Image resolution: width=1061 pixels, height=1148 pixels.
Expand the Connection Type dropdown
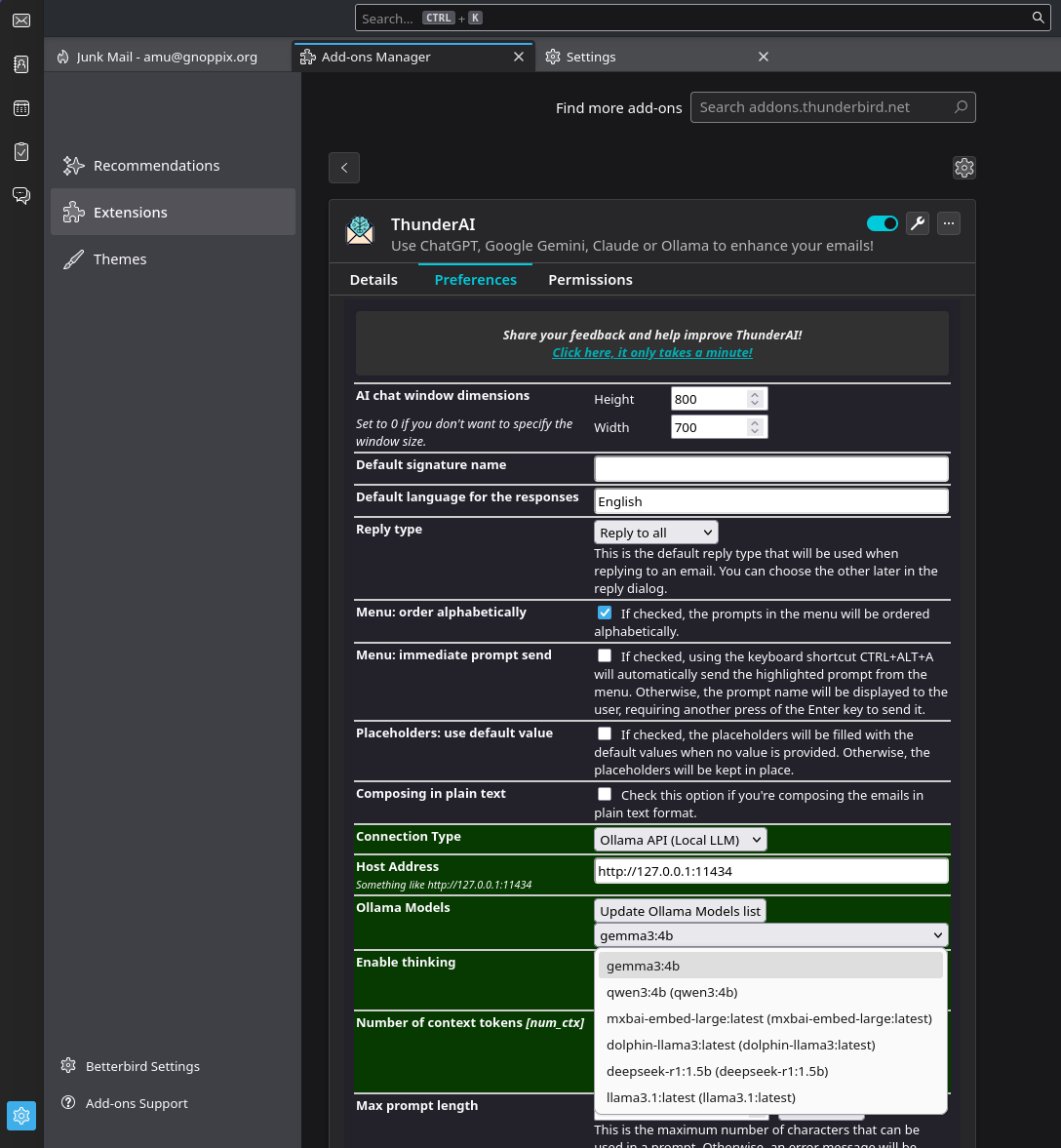pos(680,840)
